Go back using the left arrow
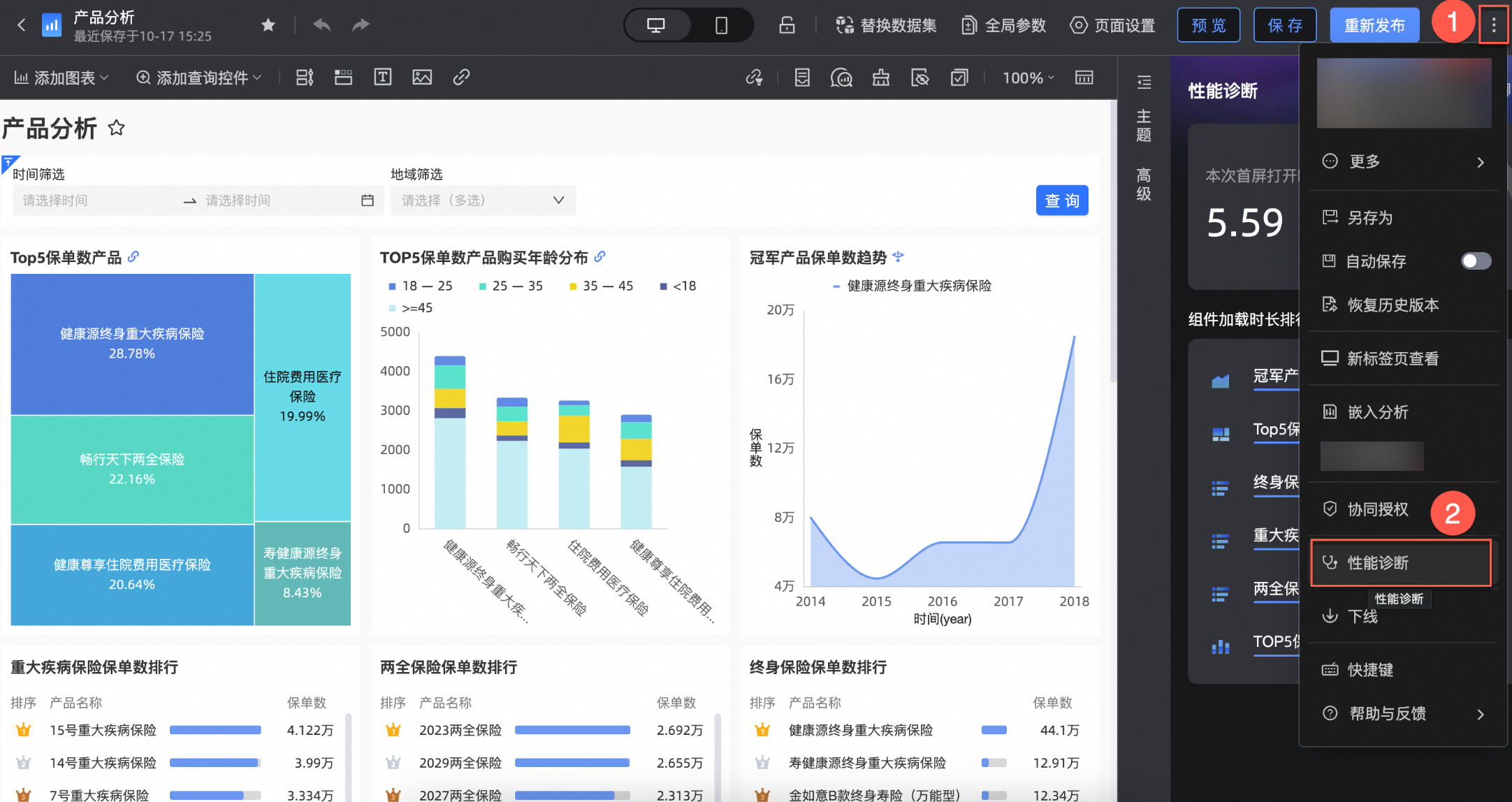This screenshot has height=802, width=1512. tap(21, 26)
